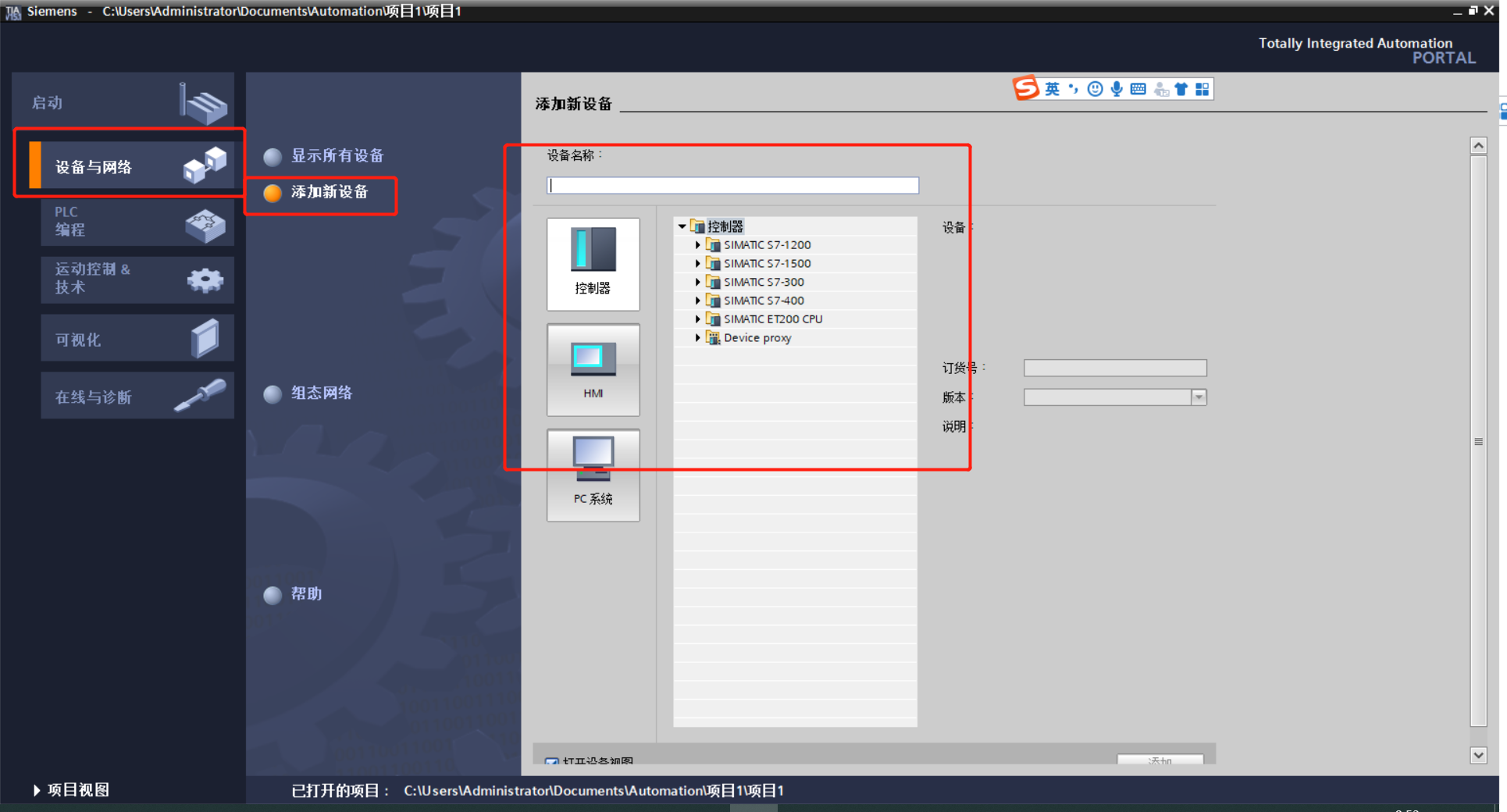This screenshot has height=812, width=1507.
Task: Choose the HMI device type button
Action: click(x=593, y=369)
